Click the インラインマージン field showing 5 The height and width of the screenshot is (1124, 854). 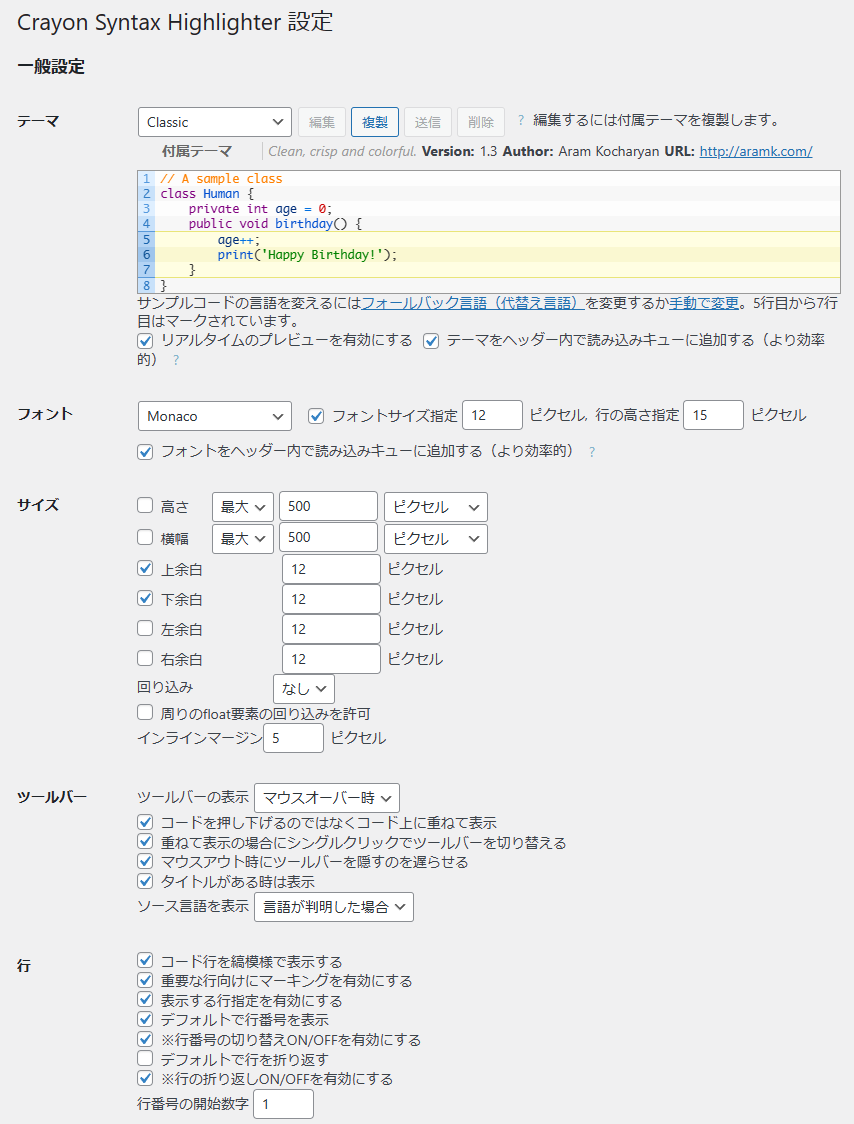click(x=293, y=738)
